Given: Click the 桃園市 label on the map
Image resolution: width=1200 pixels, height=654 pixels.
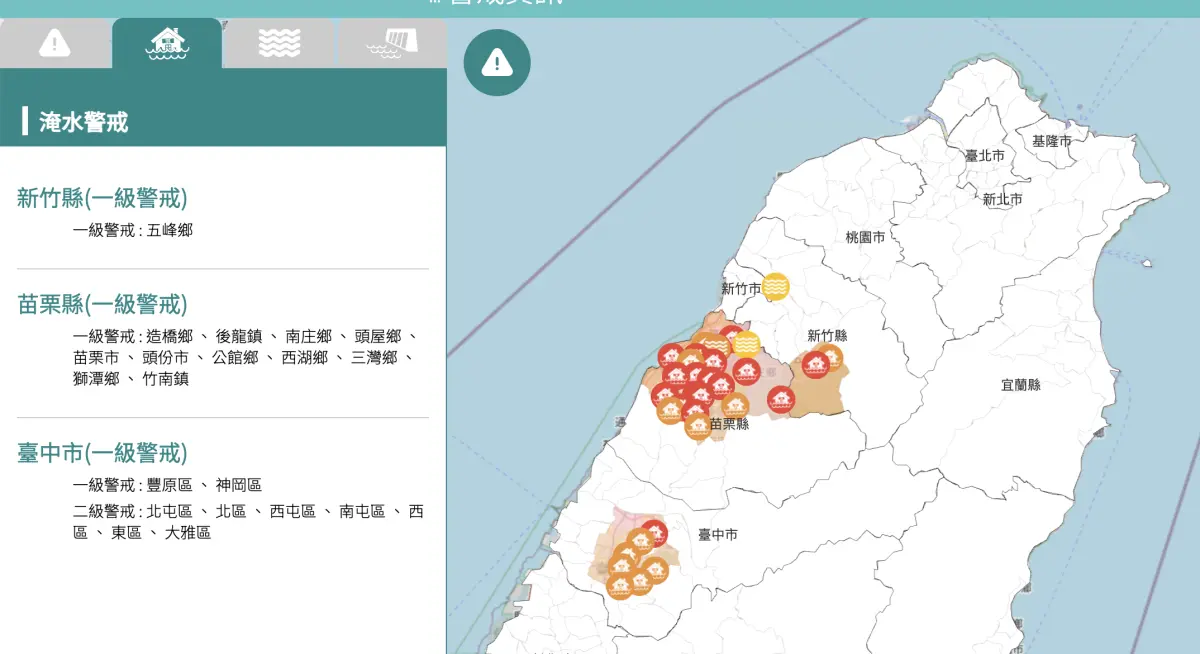Looking at the screenshot, I should 865,238.
